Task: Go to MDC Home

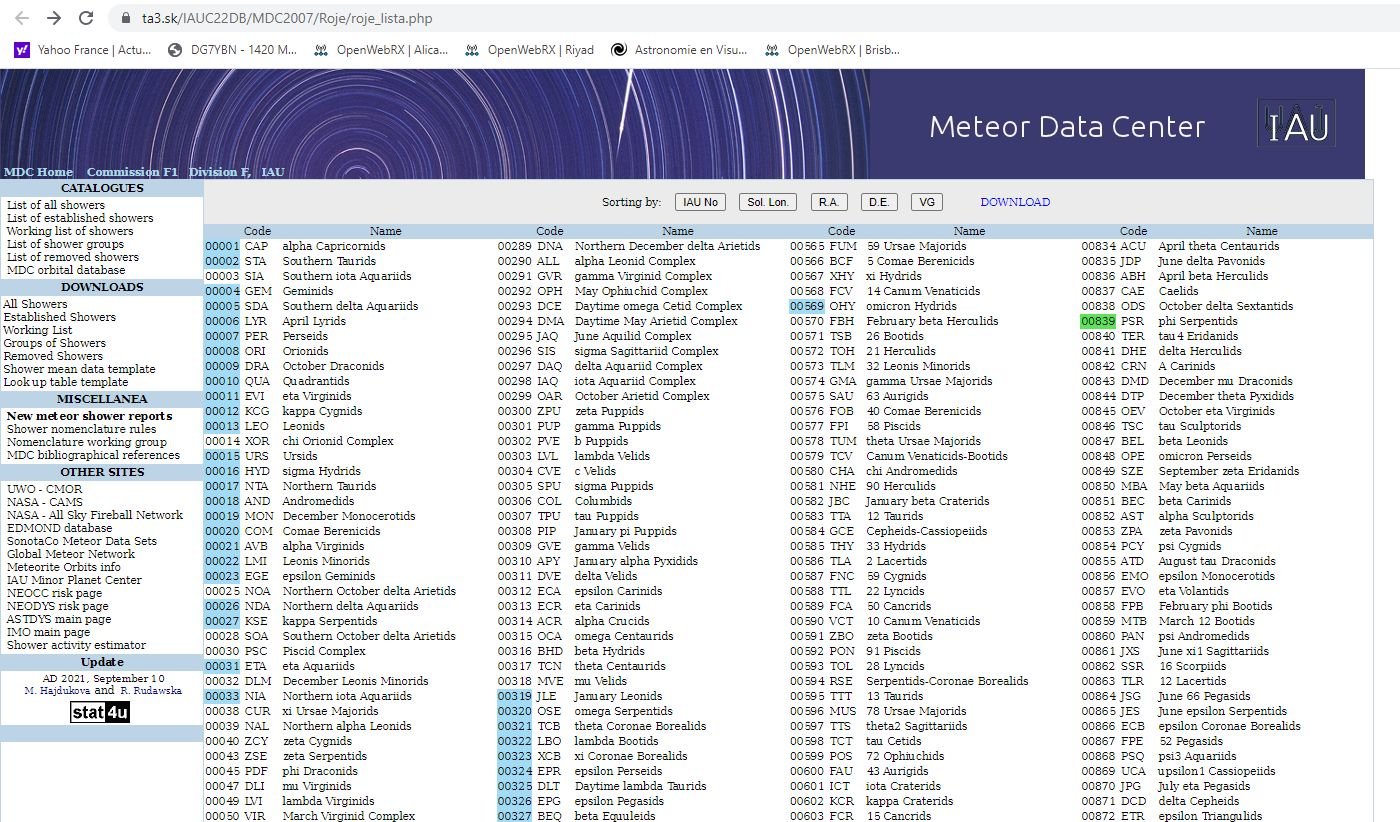Action: click(38, 172)
